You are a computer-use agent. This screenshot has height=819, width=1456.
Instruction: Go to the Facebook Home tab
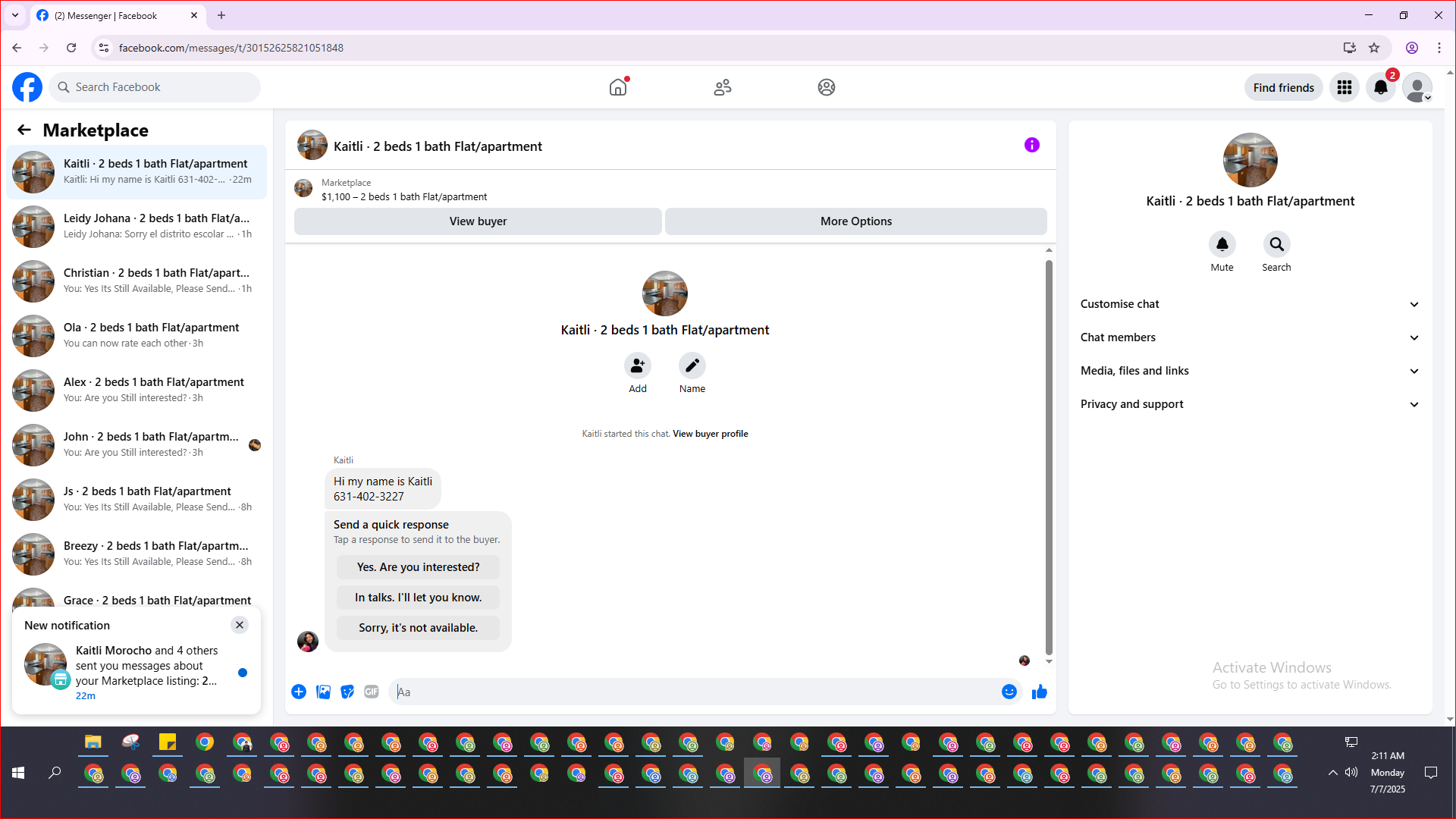[618, 87]
